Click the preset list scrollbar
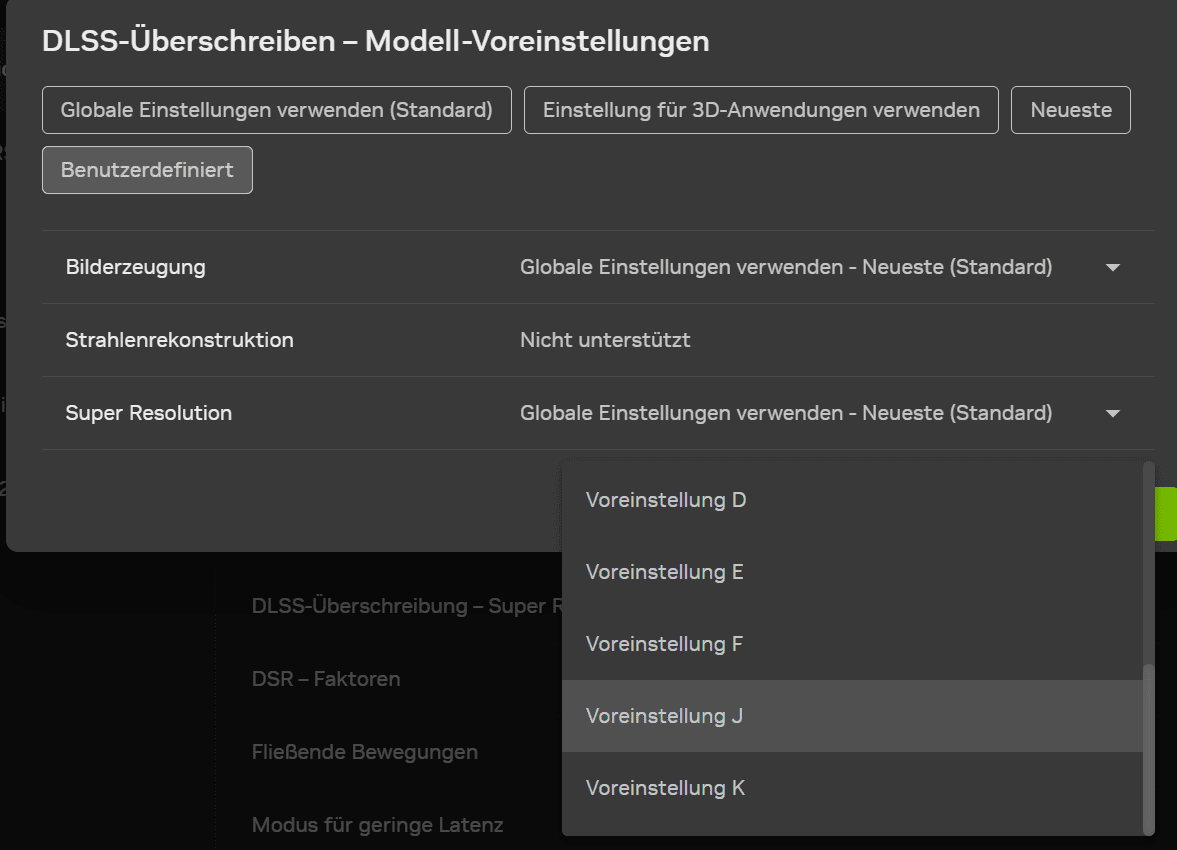The height and width of the screenshot is (850, 1177). click(1148, 745)
